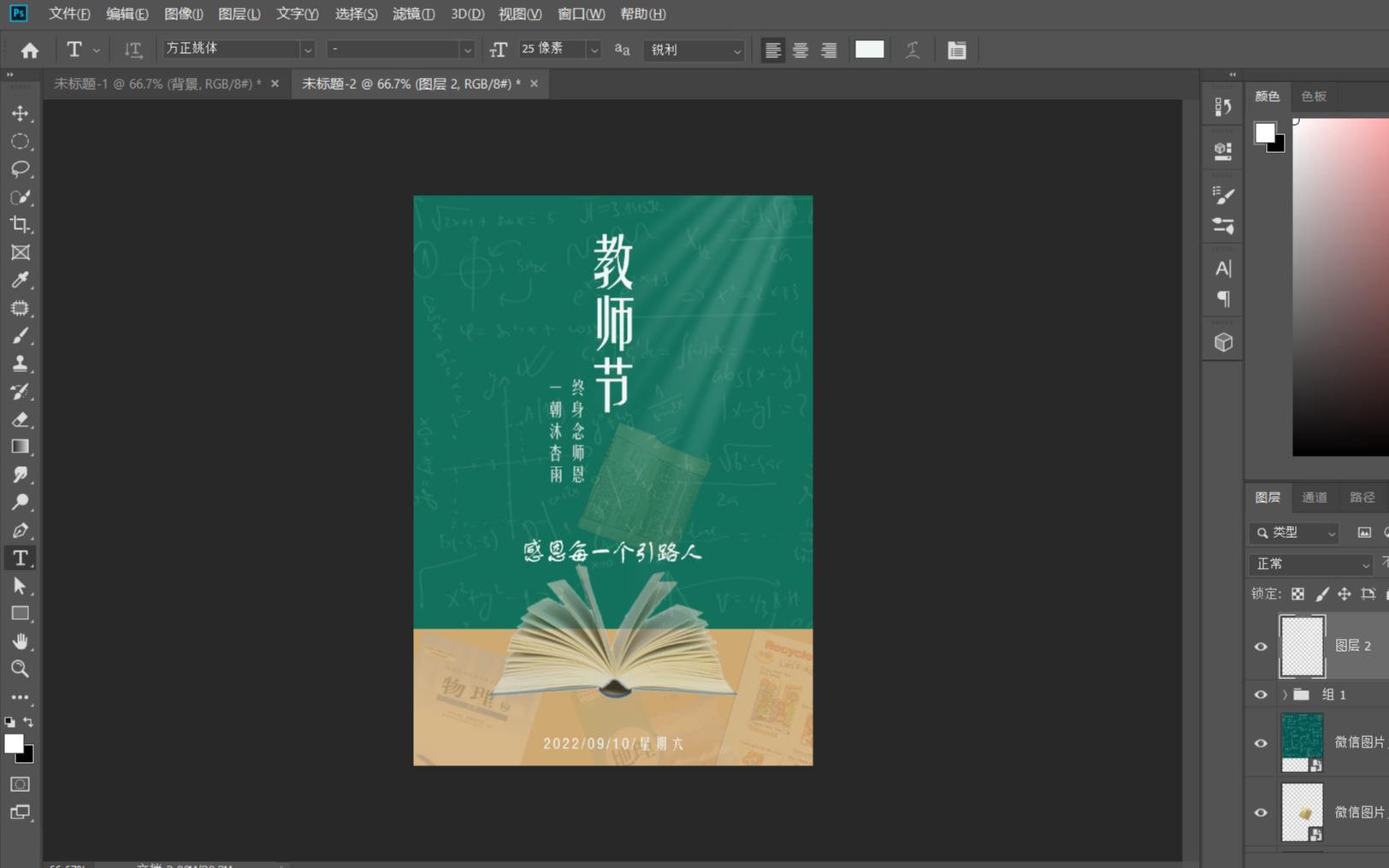Image resolution: width=1389 pixels, height=868 pixels.
Task: Select the Dodge tool
Action: pos(20,502)
